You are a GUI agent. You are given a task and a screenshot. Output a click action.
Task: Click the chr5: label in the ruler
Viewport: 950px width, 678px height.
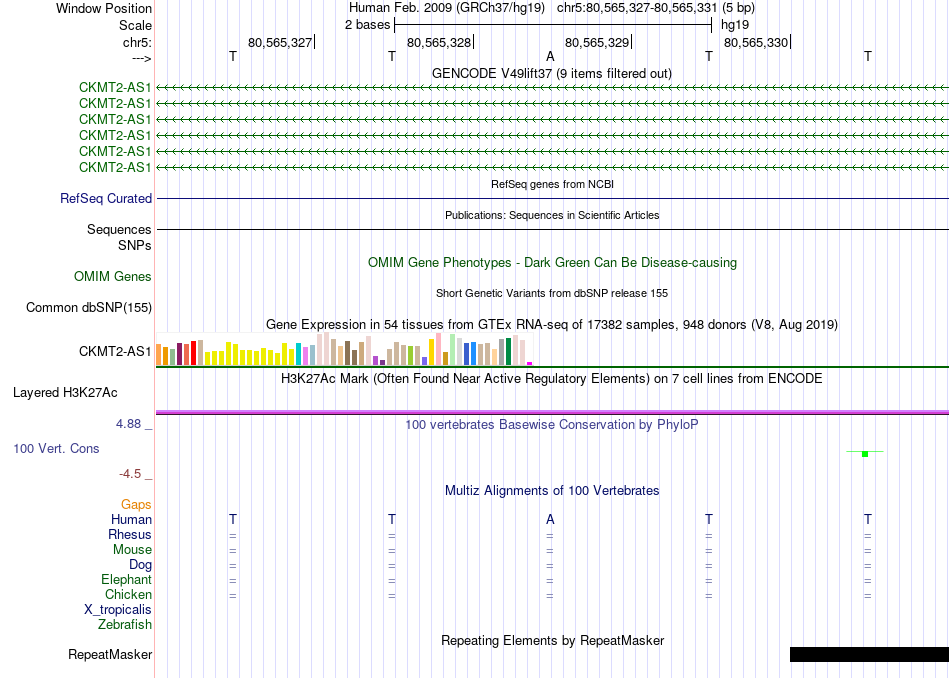pyautogui.click(x=138, y=42)
